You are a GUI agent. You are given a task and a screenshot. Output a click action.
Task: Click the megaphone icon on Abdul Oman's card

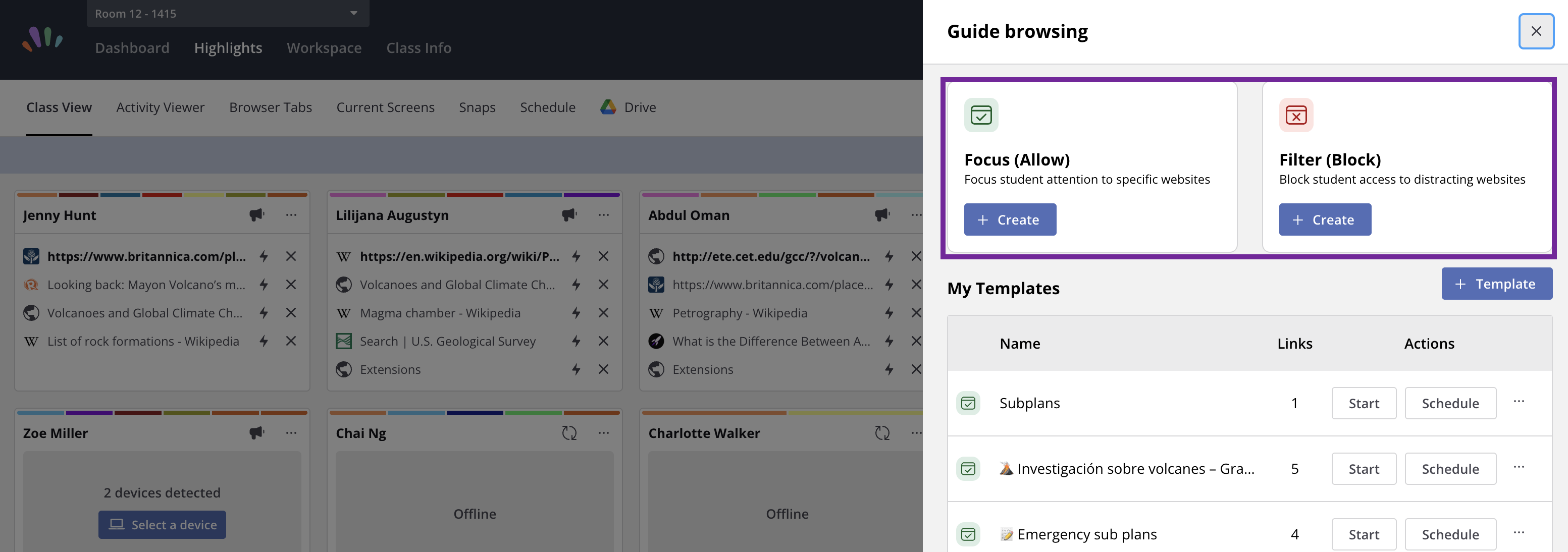[882, 215]
